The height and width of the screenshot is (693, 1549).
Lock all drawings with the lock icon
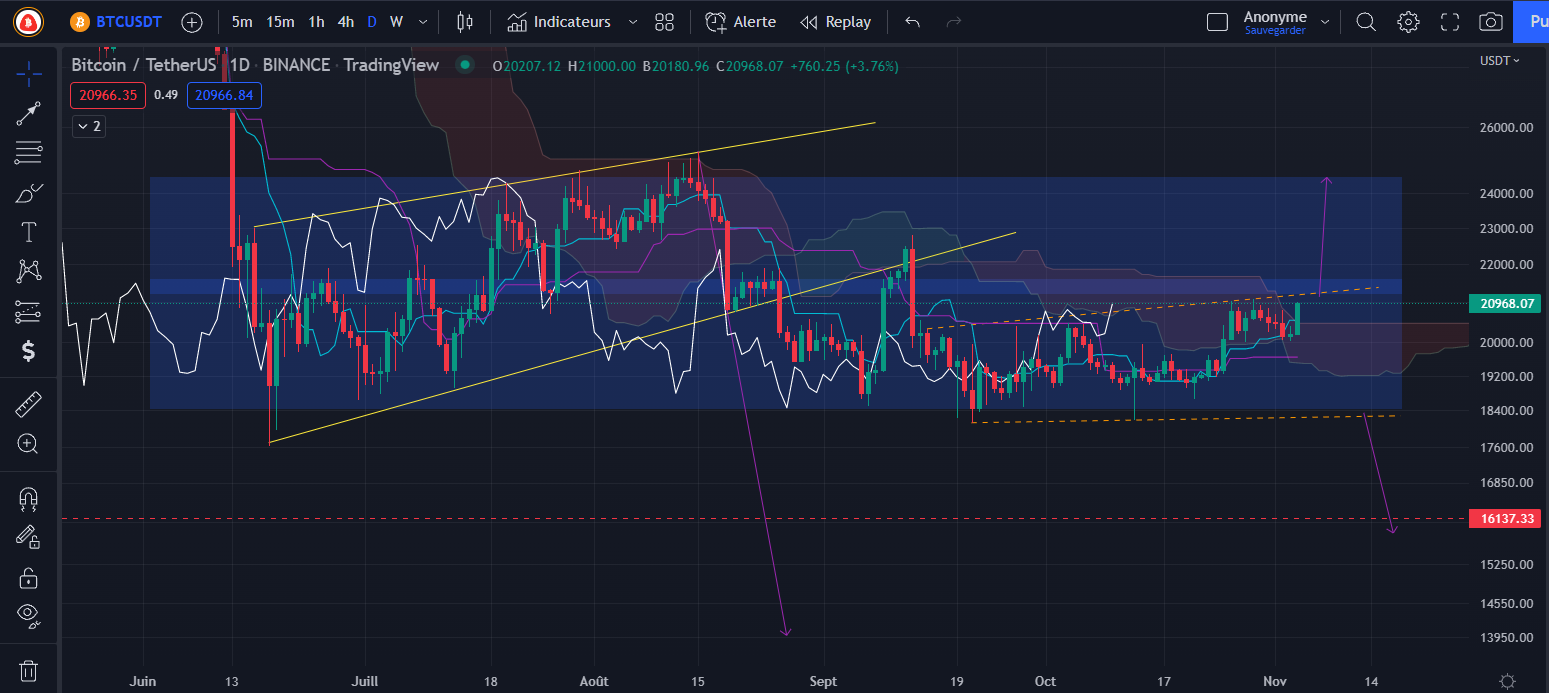(28, 577)
